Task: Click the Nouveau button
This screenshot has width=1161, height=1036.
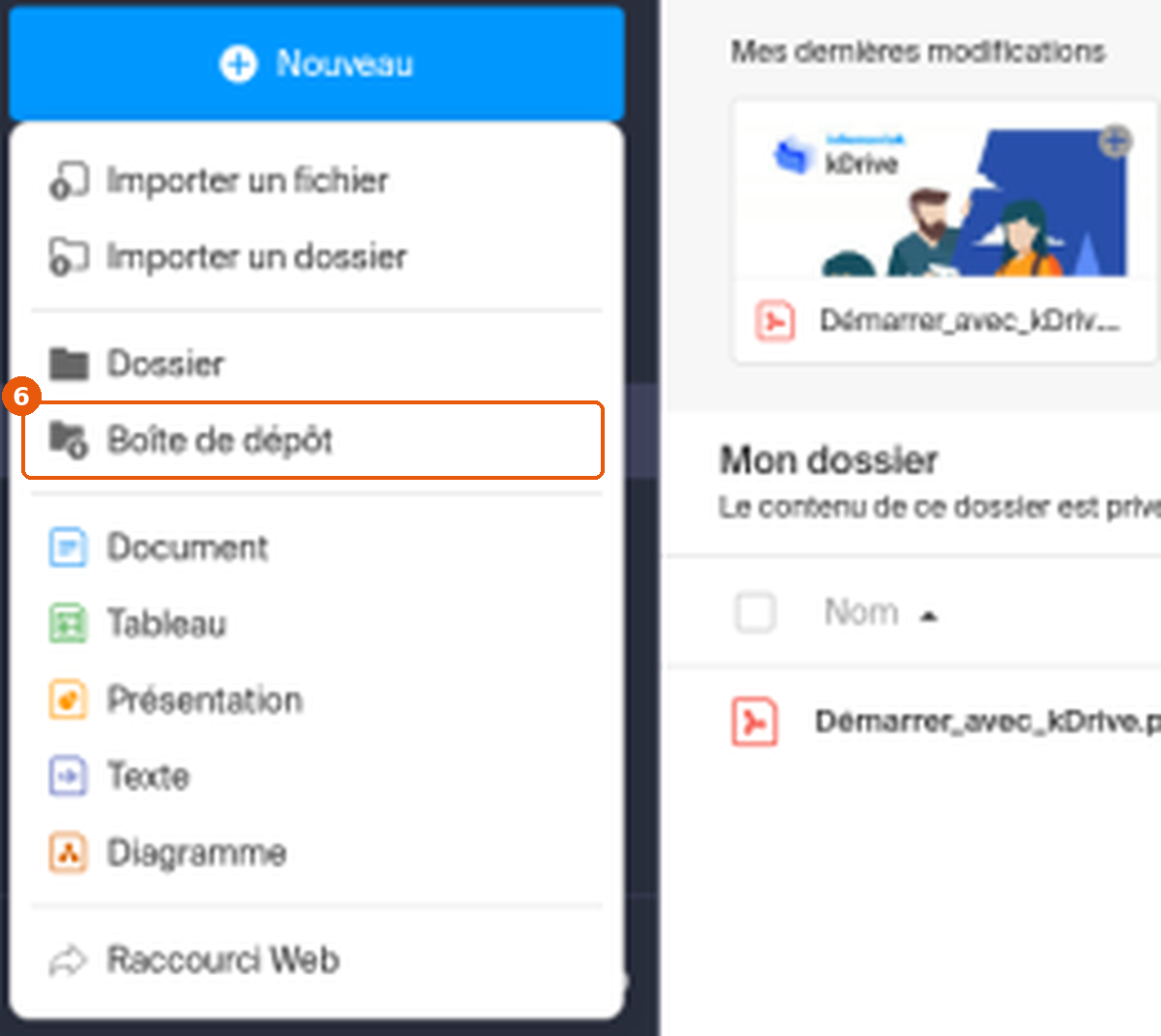Action: [316, 64]
